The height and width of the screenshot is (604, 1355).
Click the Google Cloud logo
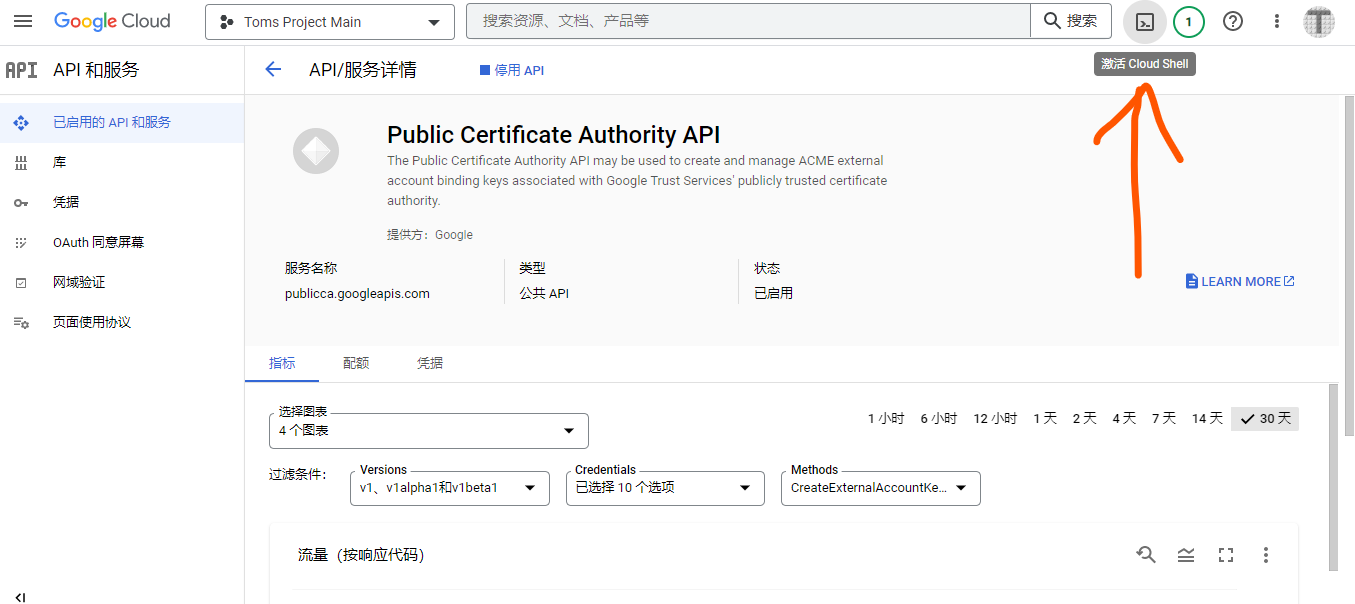[112, 21]
